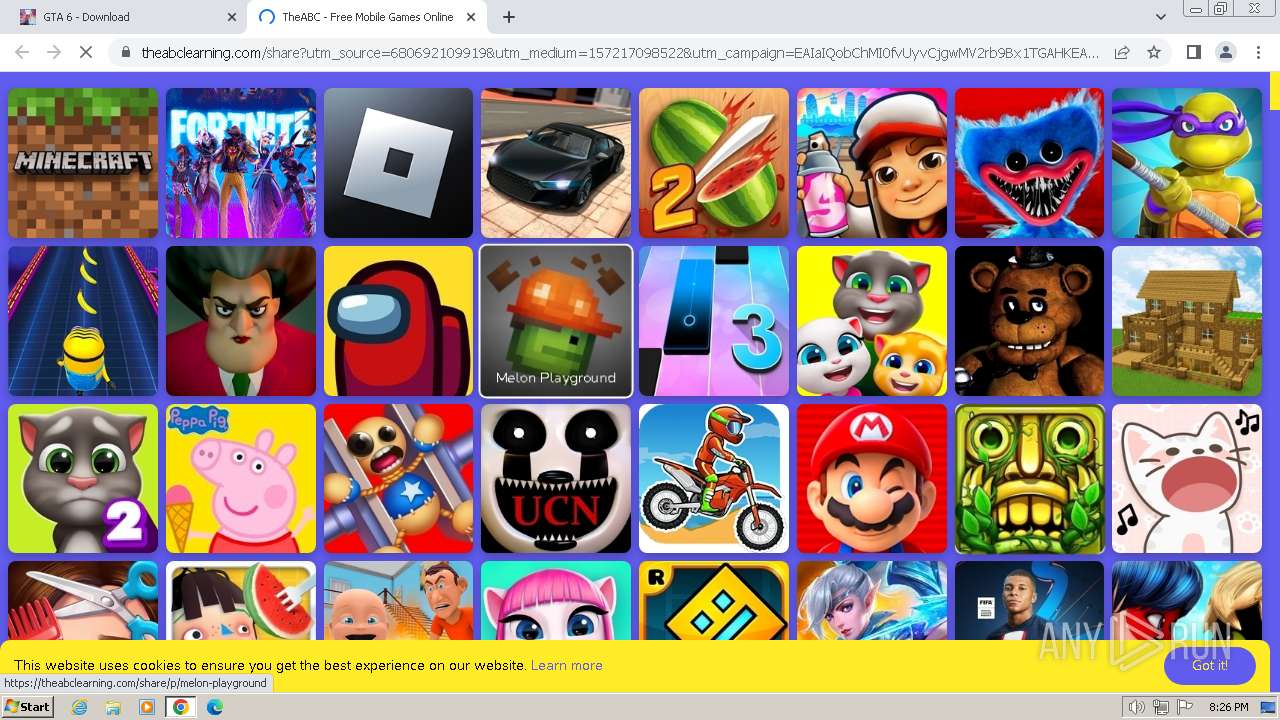This screenshot has height=720, width=1280.
Task: Open the Windows Start menu
Action: point(28,707)
